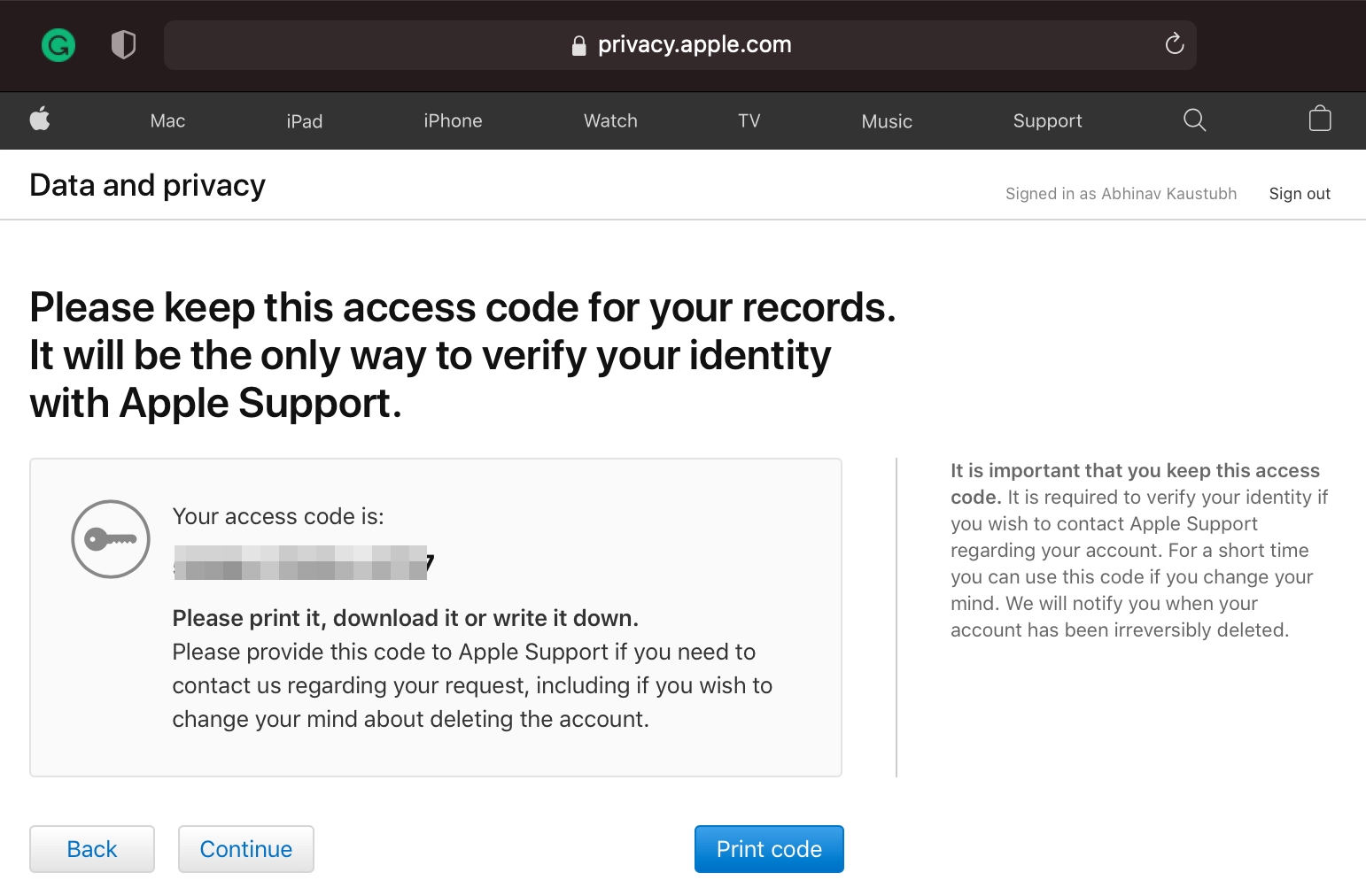Open the iPad menu item
This screenshot has height=896, width=1366.
pyautogui.click(x=304, y=120)
